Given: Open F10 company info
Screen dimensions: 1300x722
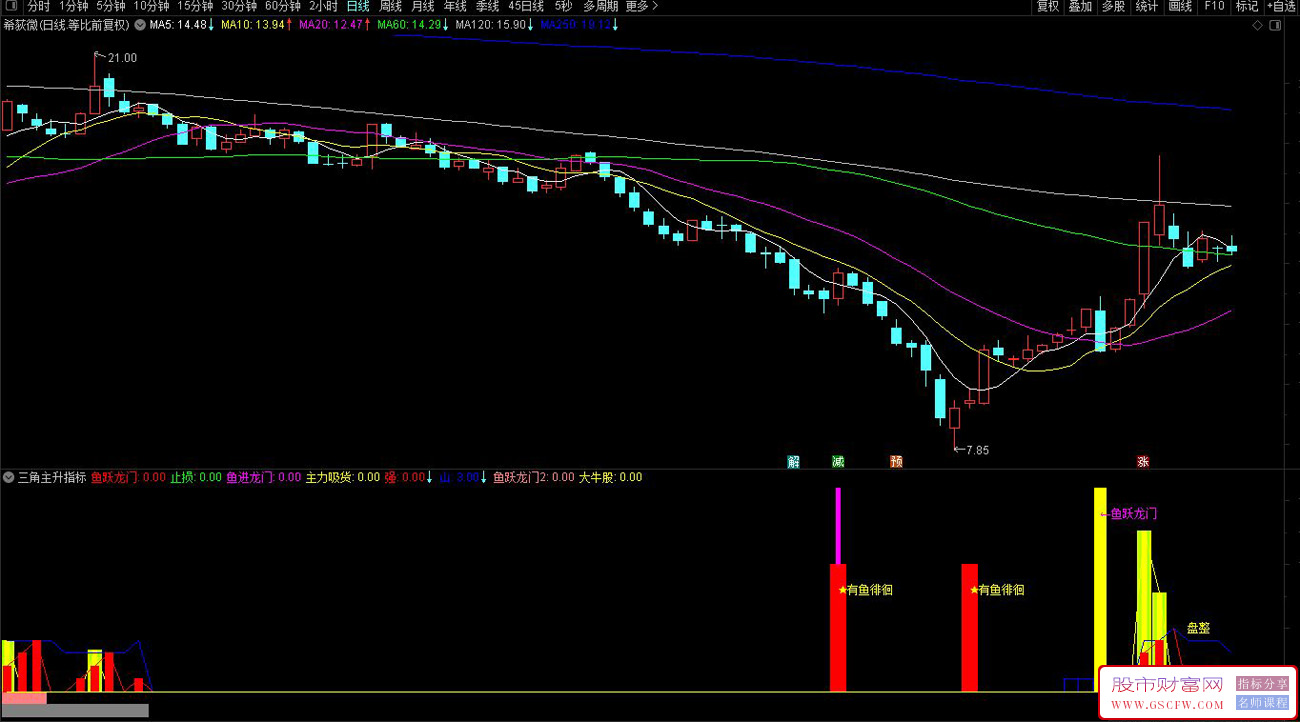Looking at the screenshot, I should pos(1214,6).
